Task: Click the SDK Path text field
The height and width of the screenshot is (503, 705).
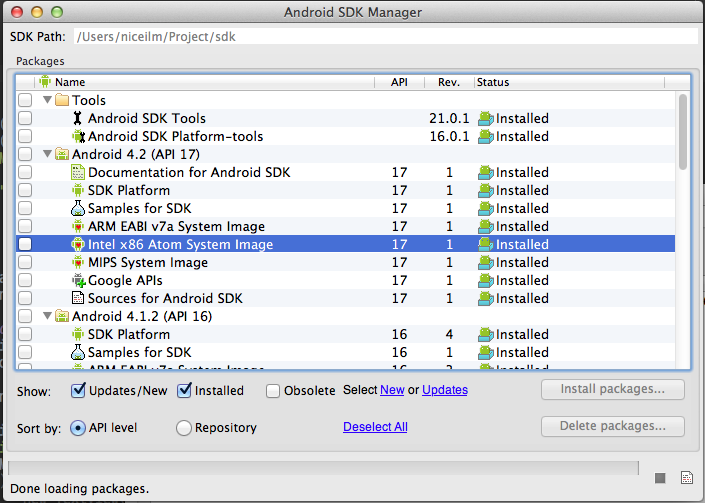Action: tap(386, 36)
